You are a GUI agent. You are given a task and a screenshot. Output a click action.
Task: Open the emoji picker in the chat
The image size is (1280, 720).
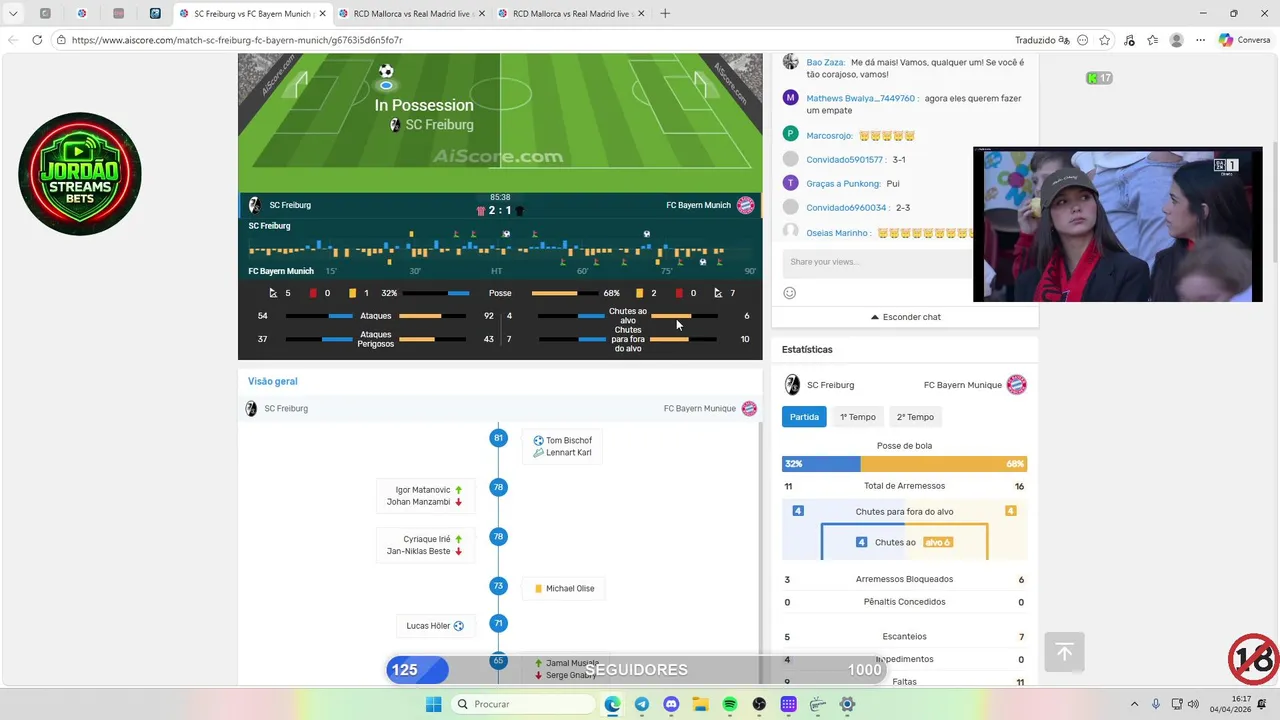click(789, 293)
